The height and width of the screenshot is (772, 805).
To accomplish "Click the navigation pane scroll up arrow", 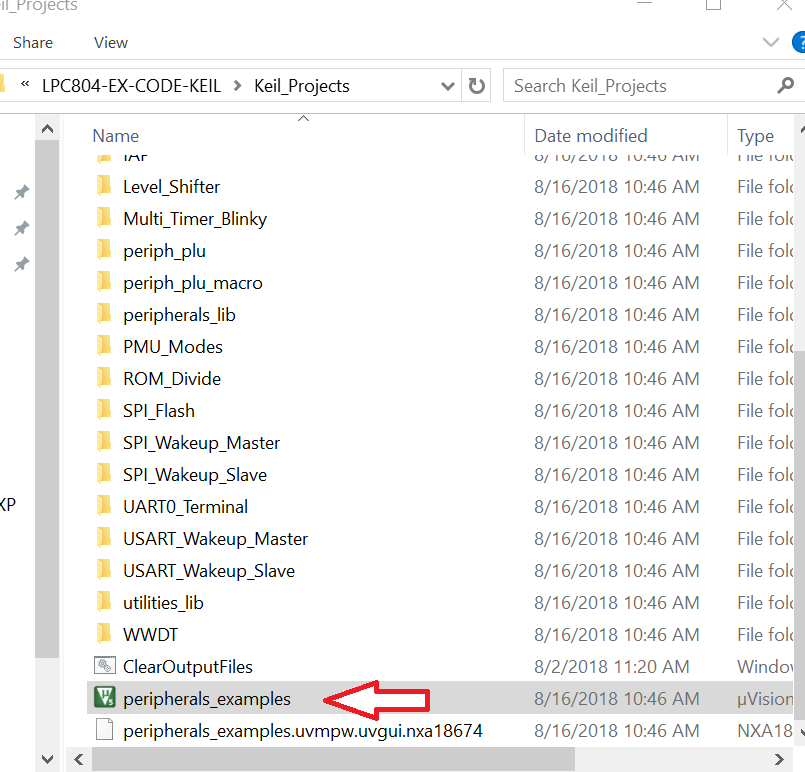I will click(47, 128).
